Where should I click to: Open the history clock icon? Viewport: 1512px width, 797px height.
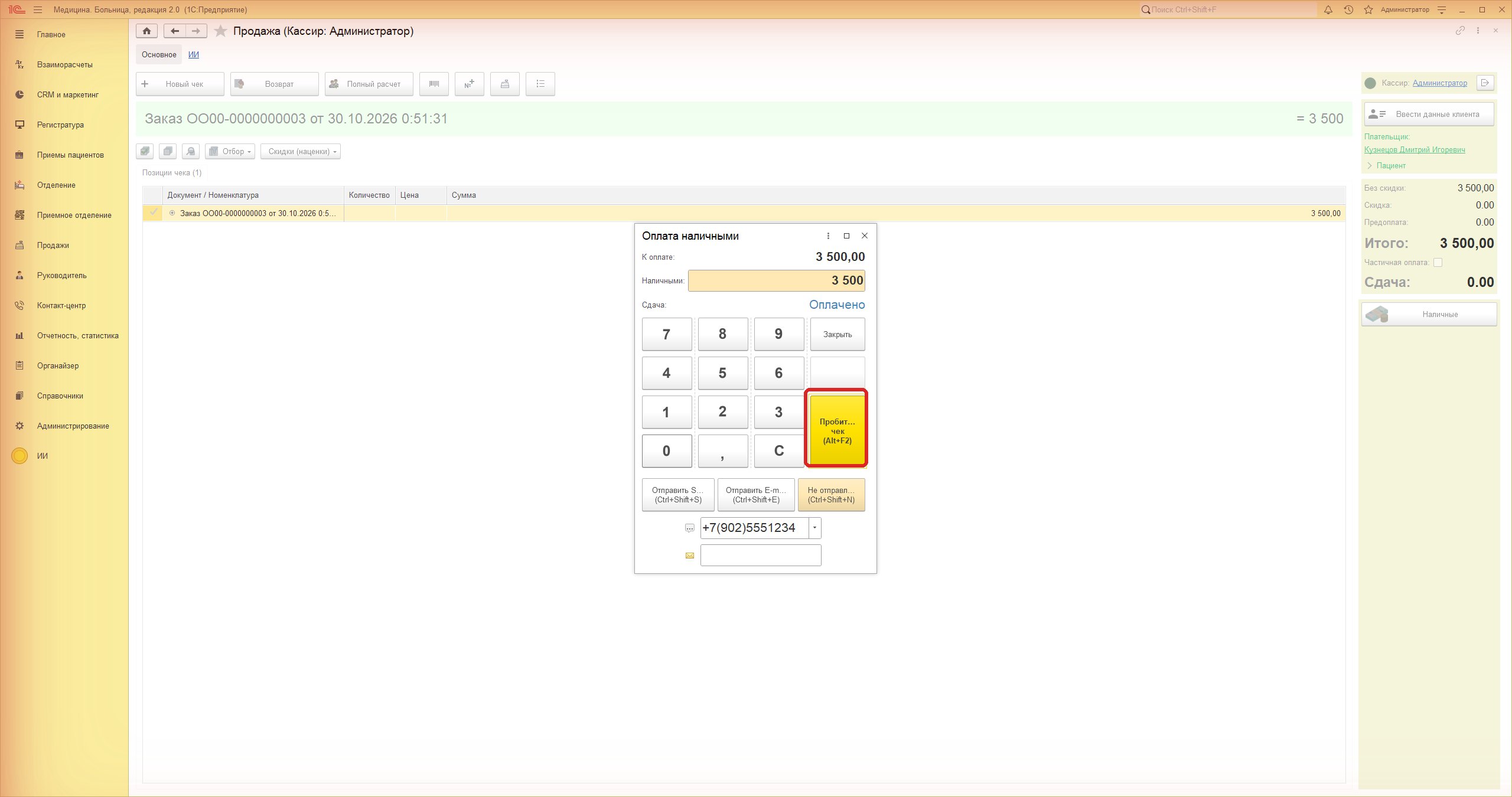1348,9
